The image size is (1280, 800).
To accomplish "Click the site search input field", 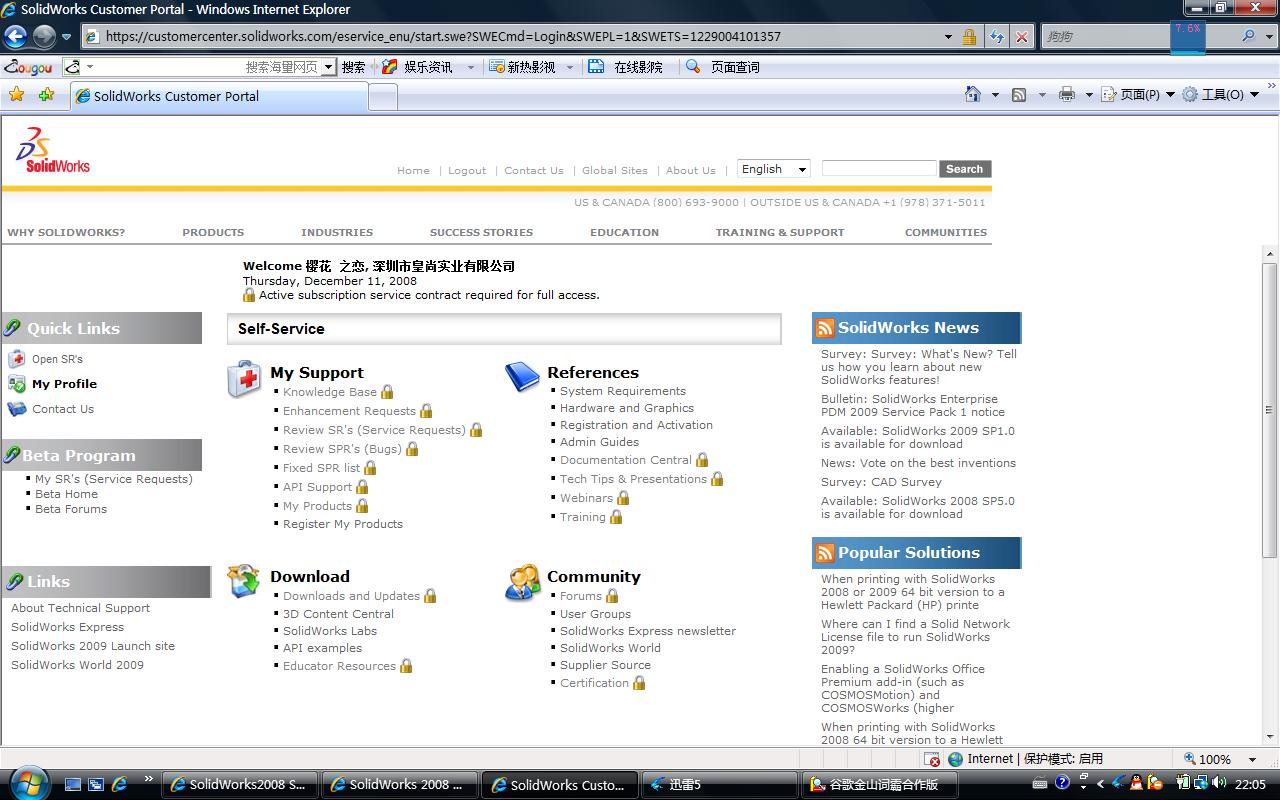I will [879, 168].
